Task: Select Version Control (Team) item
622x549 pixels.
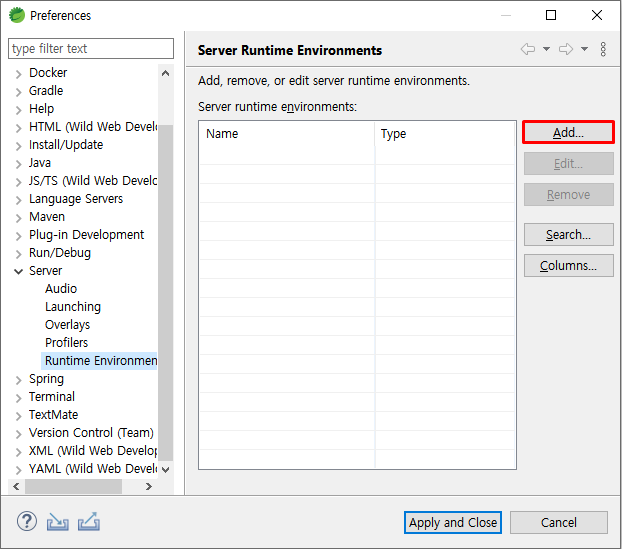Action: click(91, 432)
